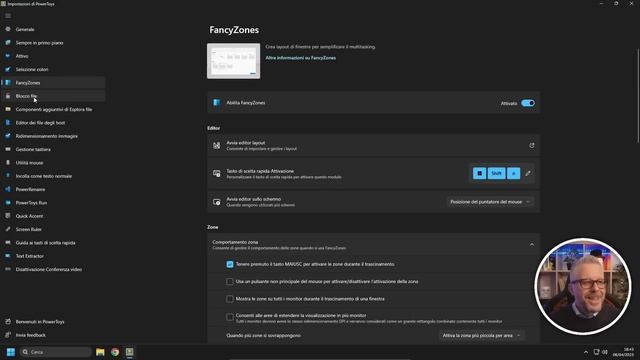Click the Tasto di scelta rapida Attivazione icon
The image size is (640, 360).
(217, 173)
